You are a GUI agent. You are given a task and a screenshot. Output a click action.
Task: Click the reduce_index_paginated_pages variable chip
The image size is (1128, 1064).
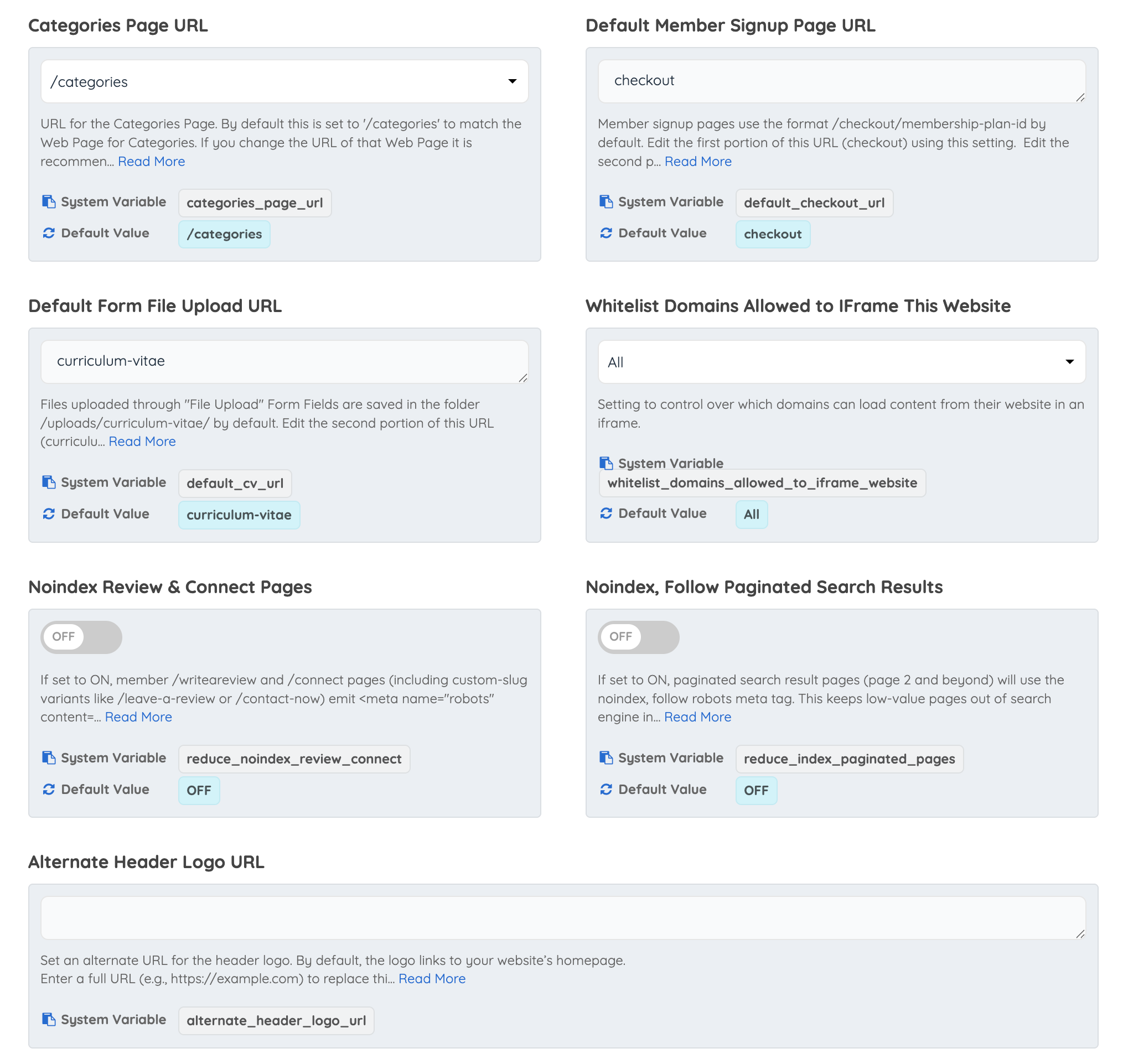(849, 759)
